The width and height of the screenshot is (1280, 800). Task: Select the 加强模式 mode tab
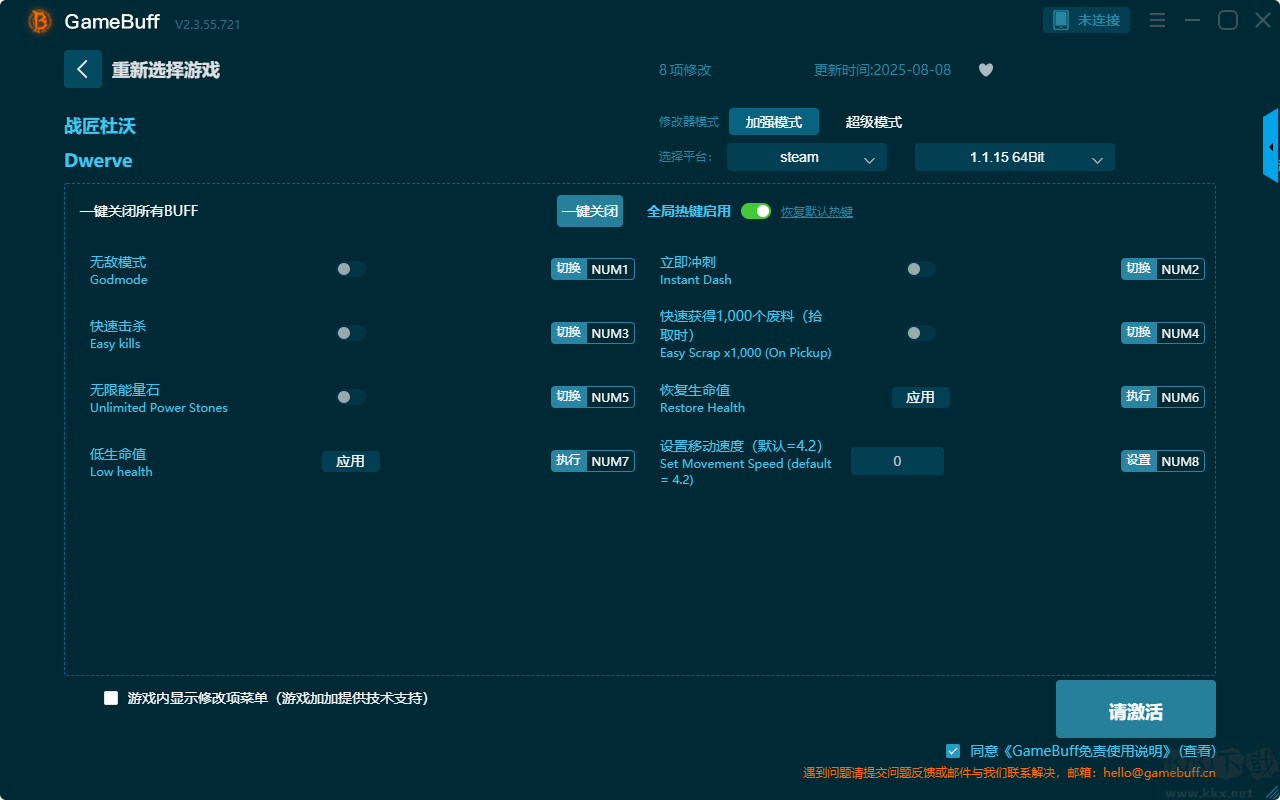(x=774, y=122)
